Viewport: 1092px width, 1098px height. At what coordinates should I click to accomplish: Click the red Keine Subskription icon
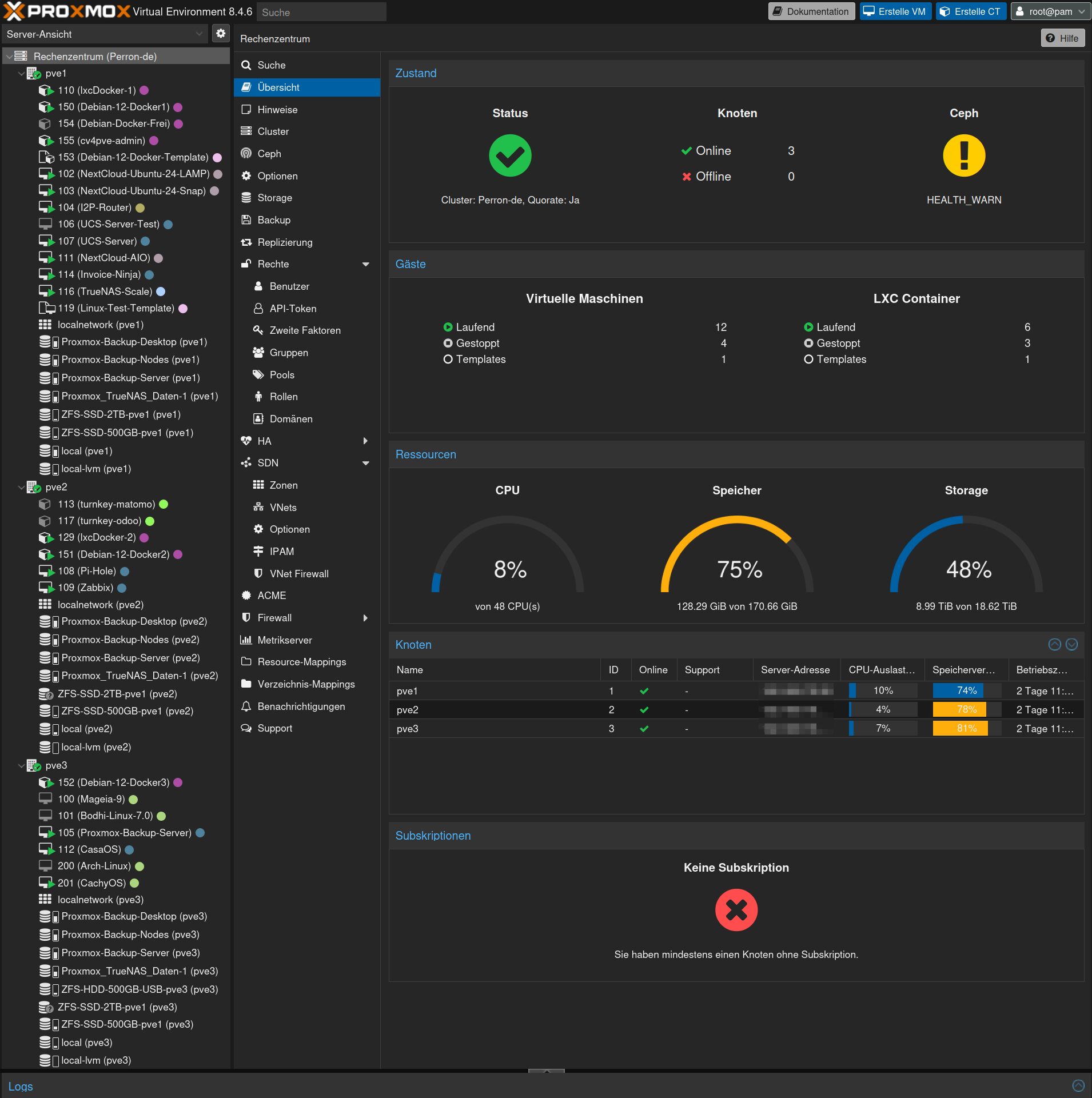pyautogui.click(x=736, y=910)
